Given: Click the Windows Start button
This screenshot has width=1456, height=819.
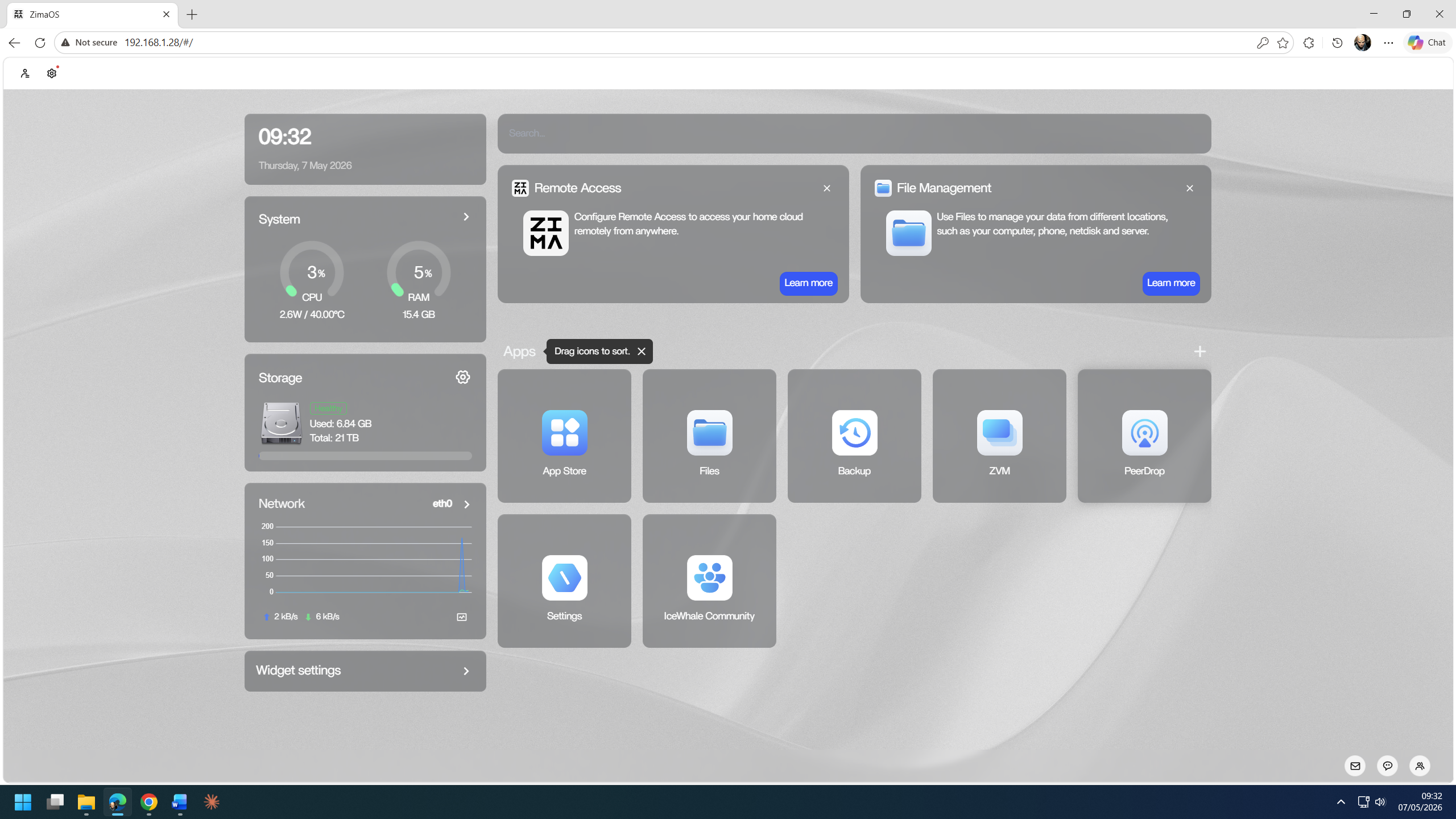Looking at the screenshot, I should coord(23,802).
